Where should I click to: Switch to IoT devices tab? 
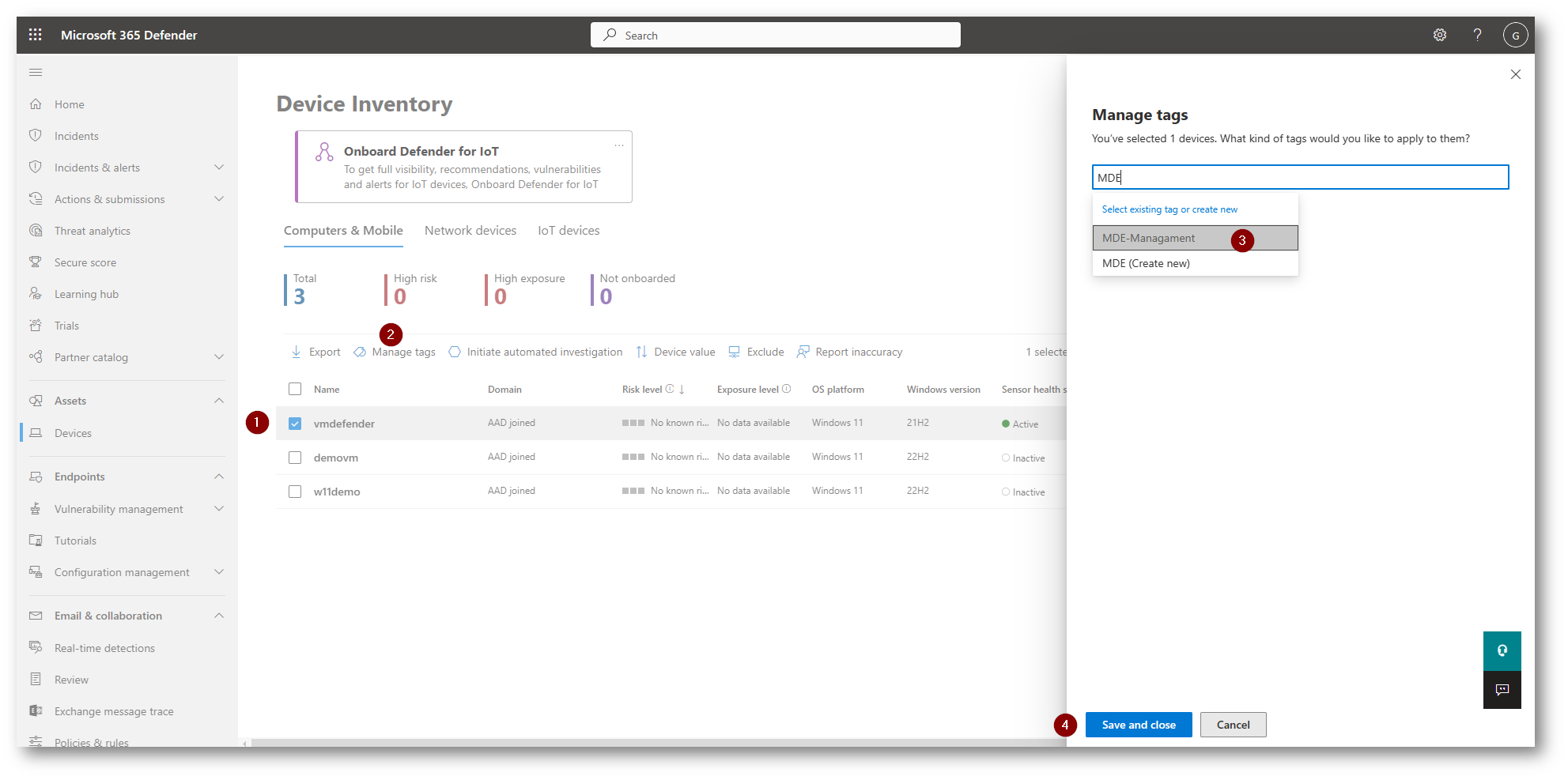(x=569, y=231)
